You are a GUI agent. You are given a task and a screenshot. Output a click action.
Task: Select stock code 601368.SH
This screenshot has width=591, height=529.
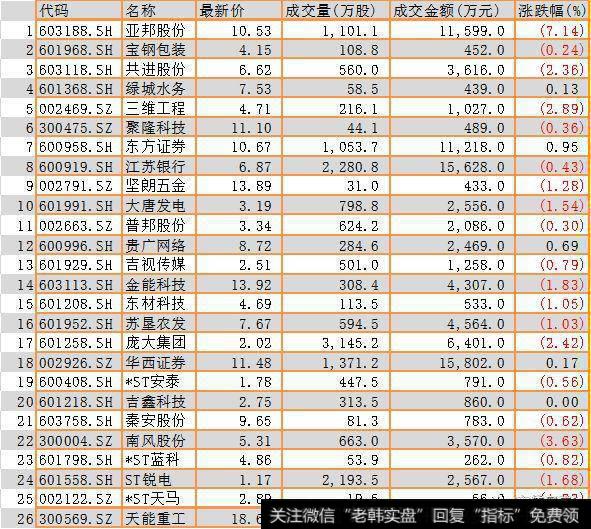pyautogui.click(x=76, y=89)
